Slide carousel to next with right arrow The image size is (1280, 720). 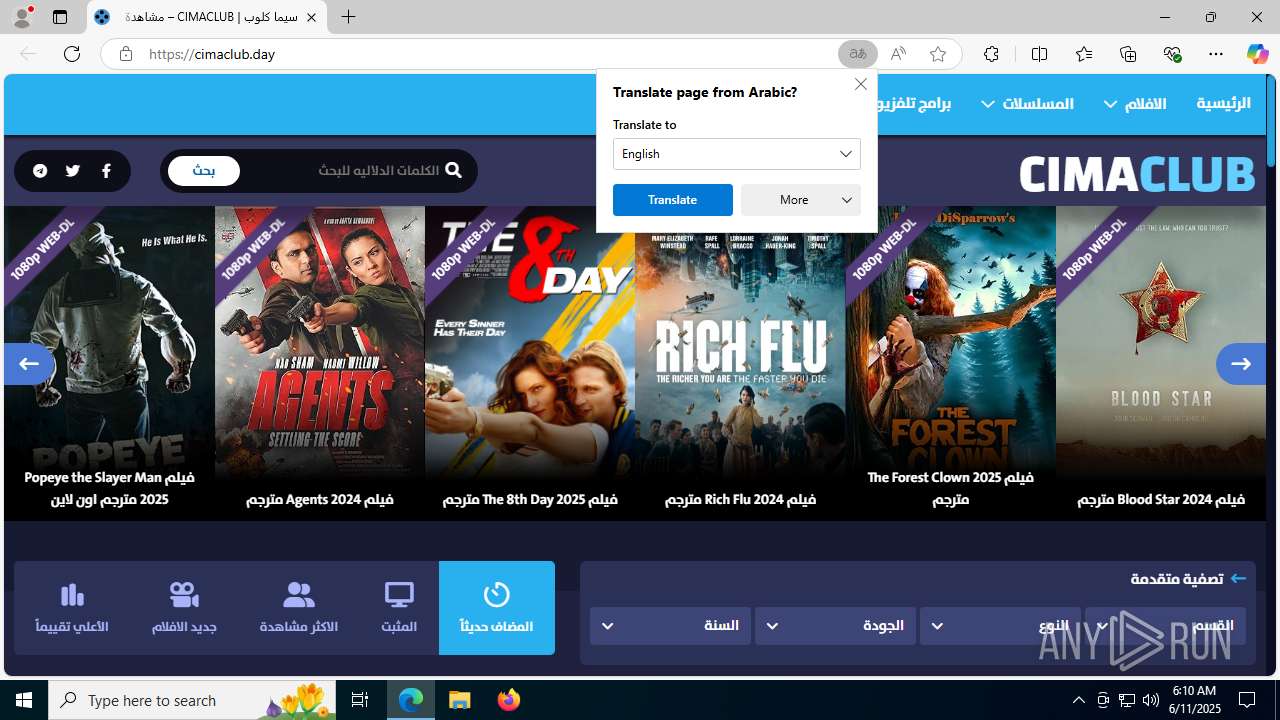point(1241,364)
